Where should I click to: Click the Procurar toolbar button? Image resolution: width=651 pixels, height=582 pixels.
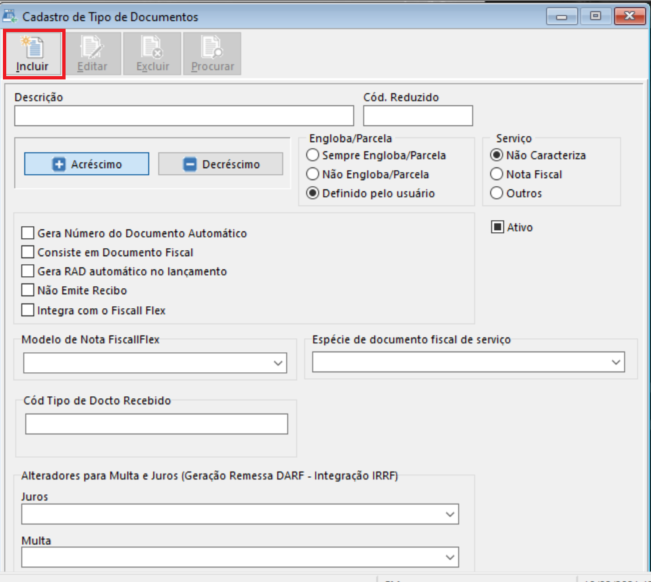tap(212, 54)
